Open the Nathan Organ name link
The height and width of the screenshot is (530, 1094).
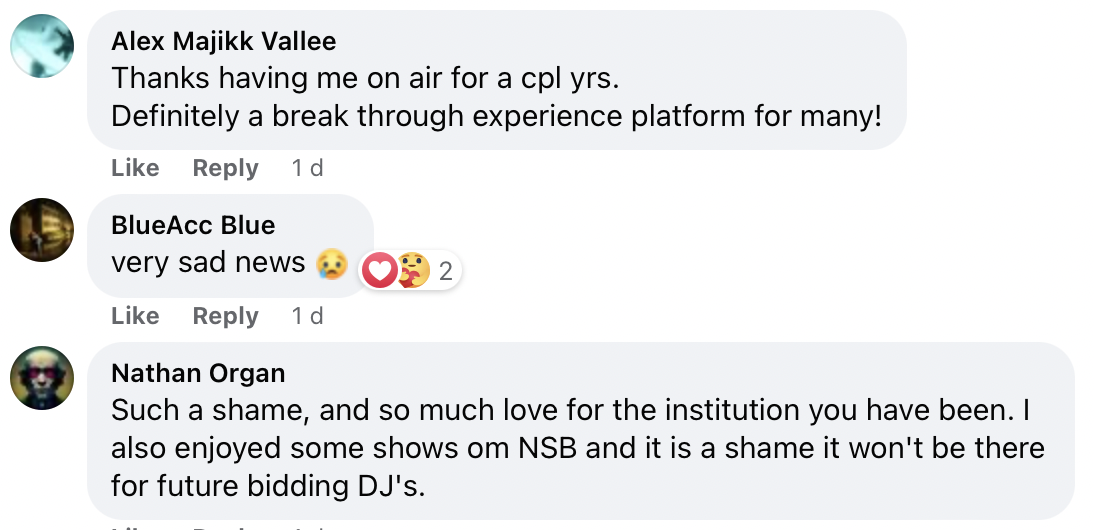198,373
